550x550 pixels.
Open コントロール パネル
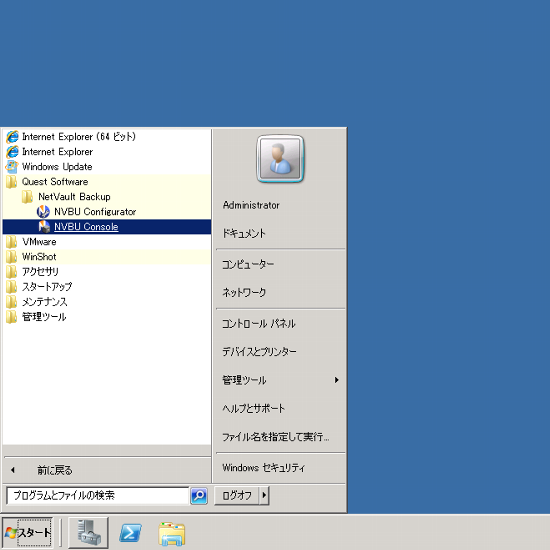tap(281, 323)
